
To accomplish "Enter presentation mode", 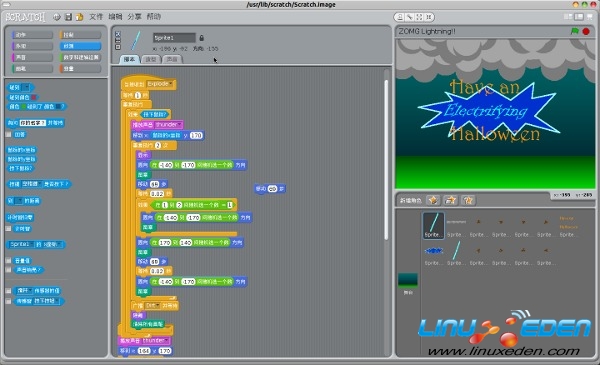I will [591, 17].
